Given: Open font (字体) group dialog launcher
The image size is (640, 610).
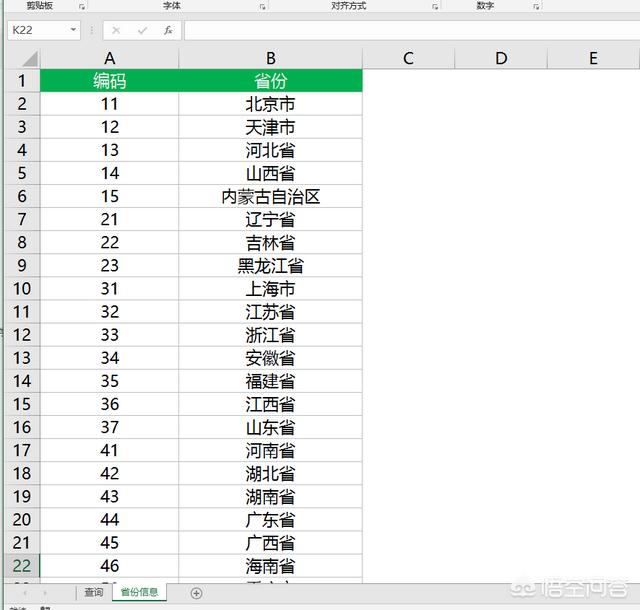Looking at the screenshot, I should tap(262, 6).
